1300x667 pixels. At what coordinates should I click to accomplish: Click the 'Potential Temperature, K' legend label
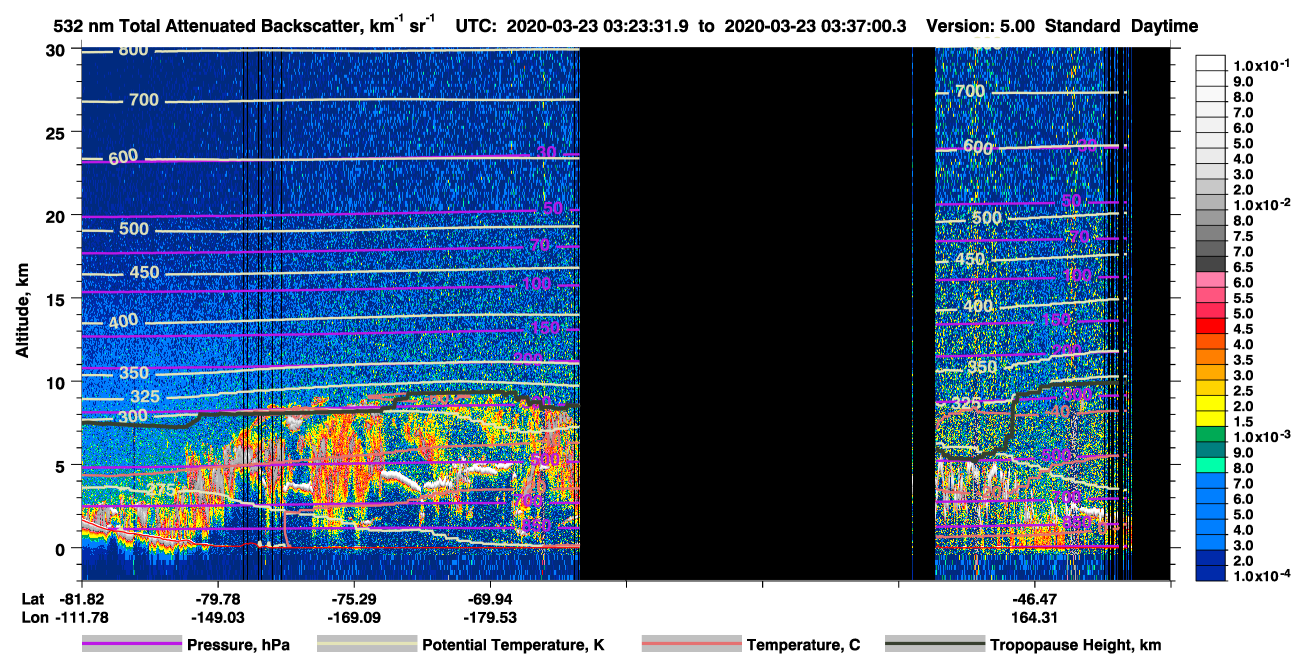pyautogui.click(x=513, y=645)
